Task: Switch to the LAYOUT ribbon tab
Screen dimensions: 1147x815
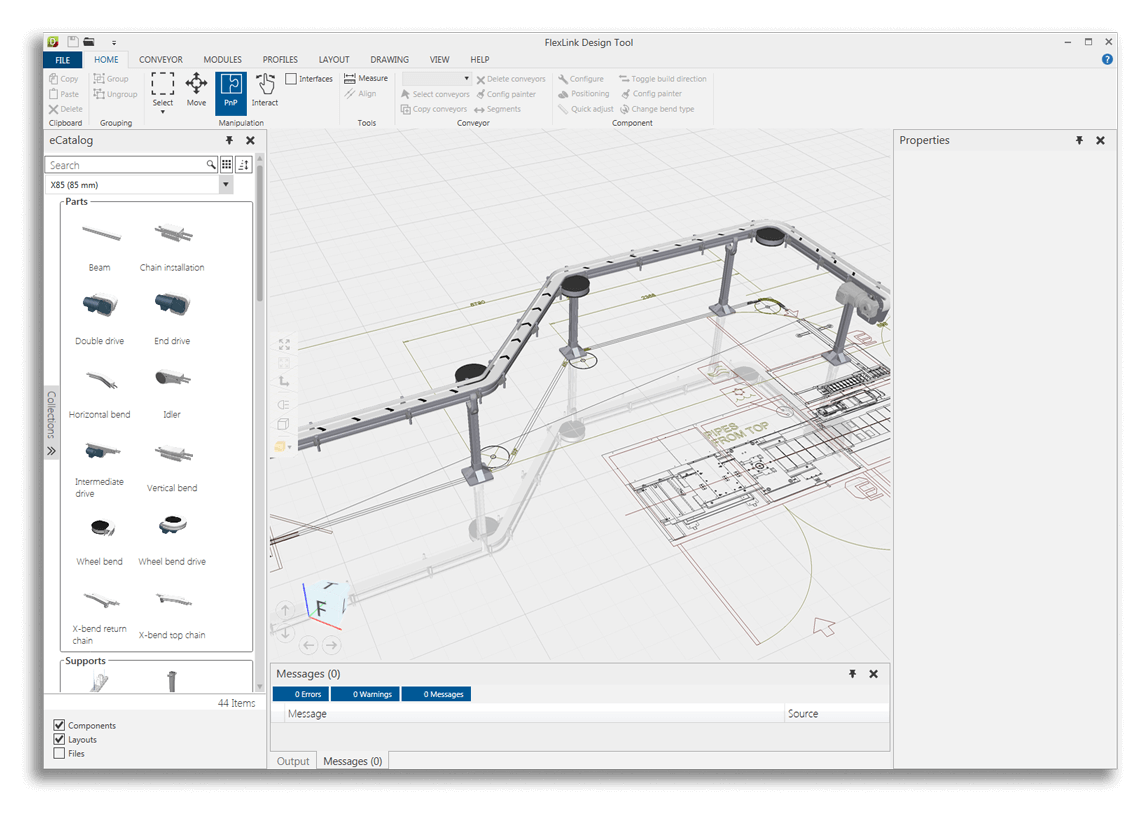Action: [x=334, y=60]
